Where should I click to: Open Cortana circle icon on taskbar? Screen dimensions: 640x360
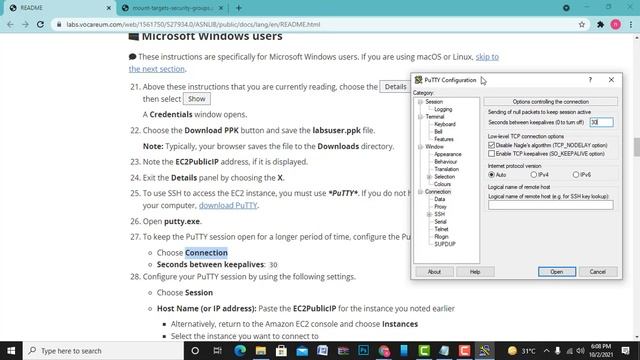(195, 351)
